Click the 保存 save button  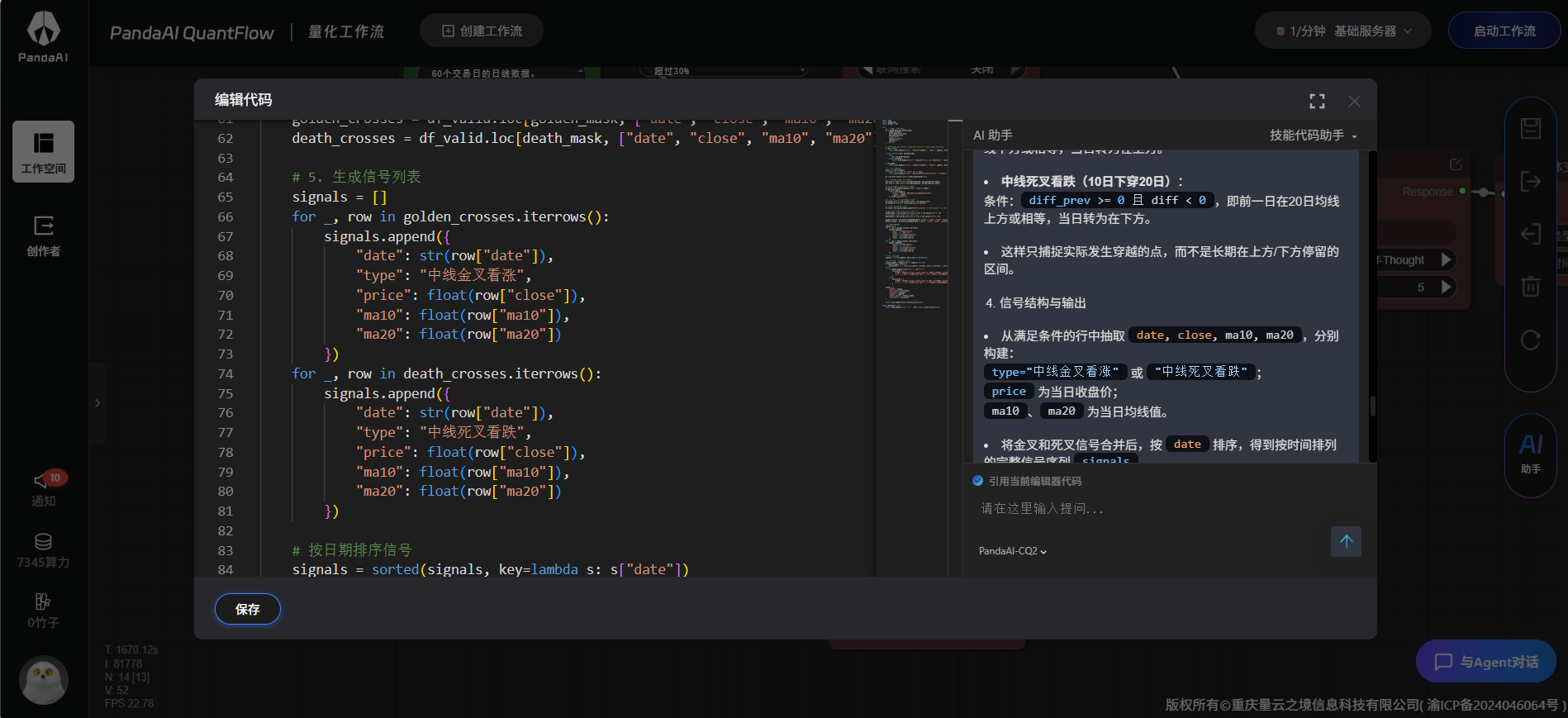pos(248,609)
